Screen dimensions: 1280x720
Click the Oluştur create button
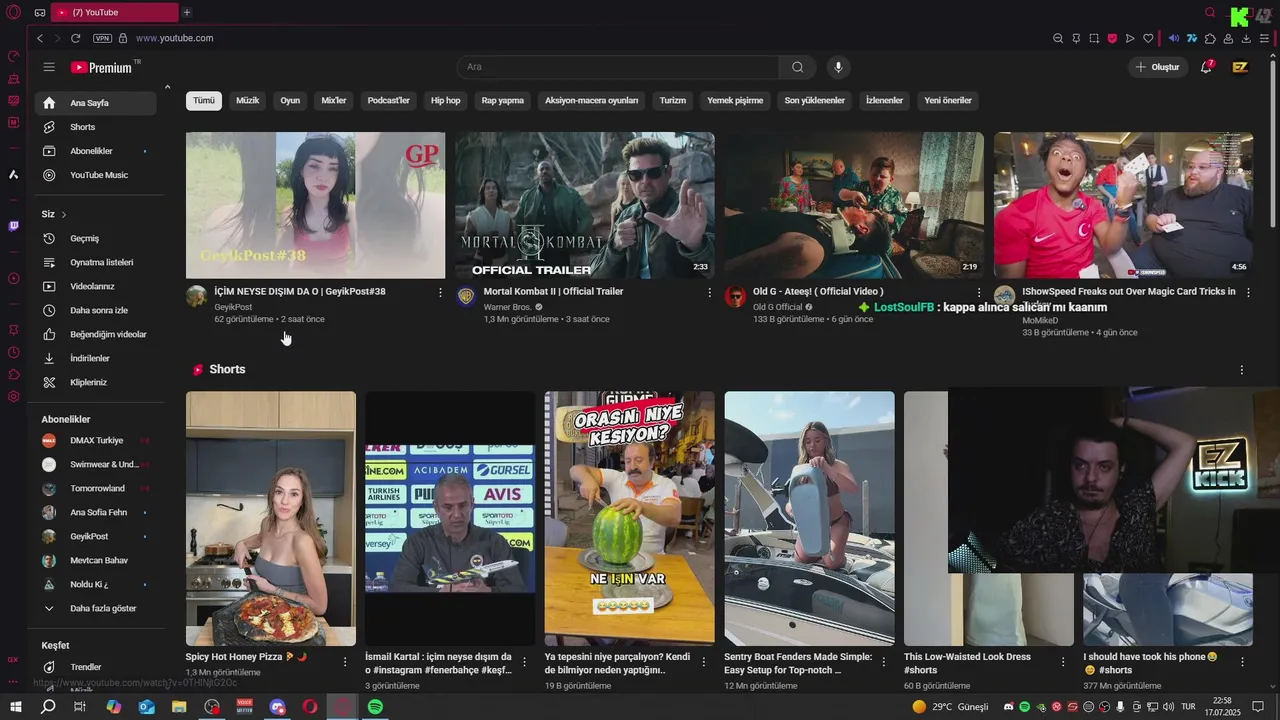pyautogui.click(x=1157, y=67)
